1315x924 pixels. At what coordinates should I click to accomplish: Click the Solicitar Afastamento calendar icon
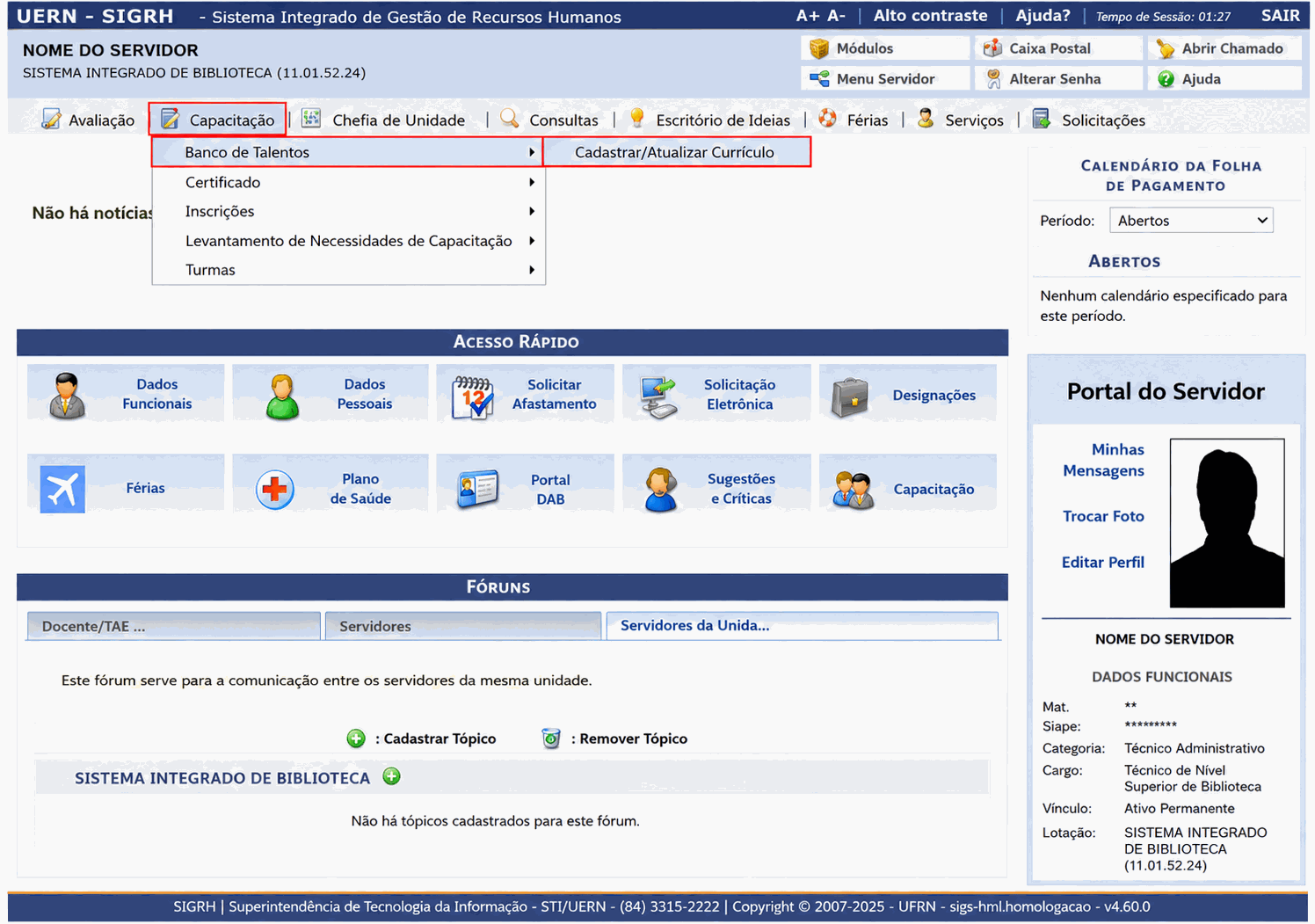coord(472,397)
